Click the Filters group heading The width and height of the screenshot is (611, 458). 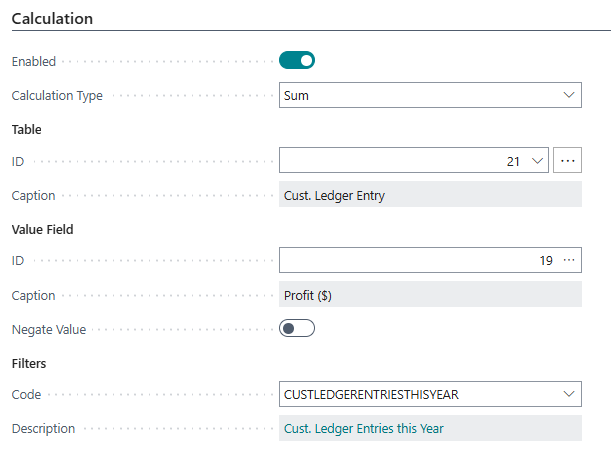[29, 363]
